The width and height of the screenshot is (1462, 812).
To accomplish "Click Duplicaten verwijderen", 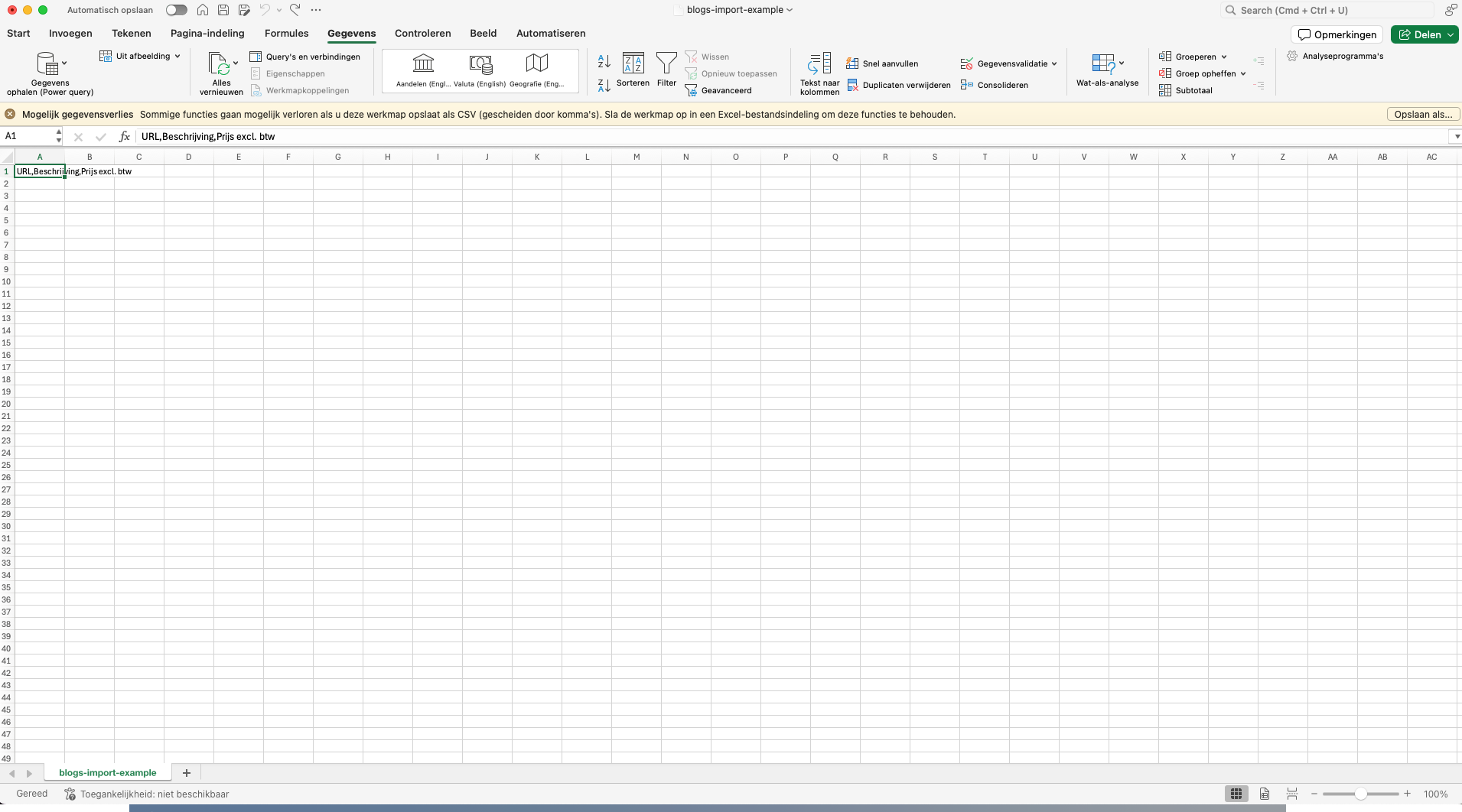I will point(898,85).
